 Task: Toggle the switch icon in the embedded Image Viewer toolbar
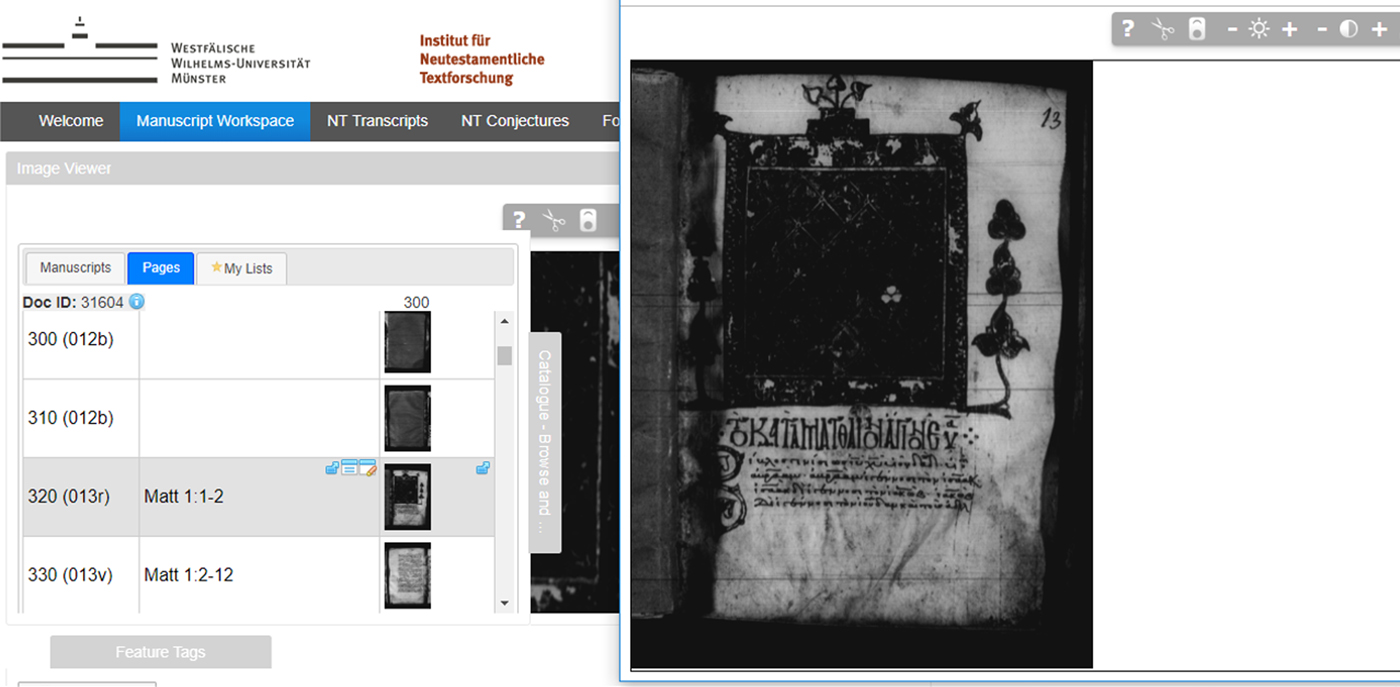click(x=588, y=220)
